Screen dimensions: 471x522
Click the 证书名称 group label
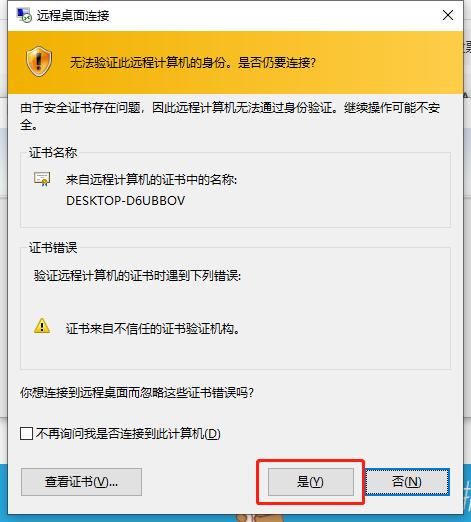tap(53, 153)
